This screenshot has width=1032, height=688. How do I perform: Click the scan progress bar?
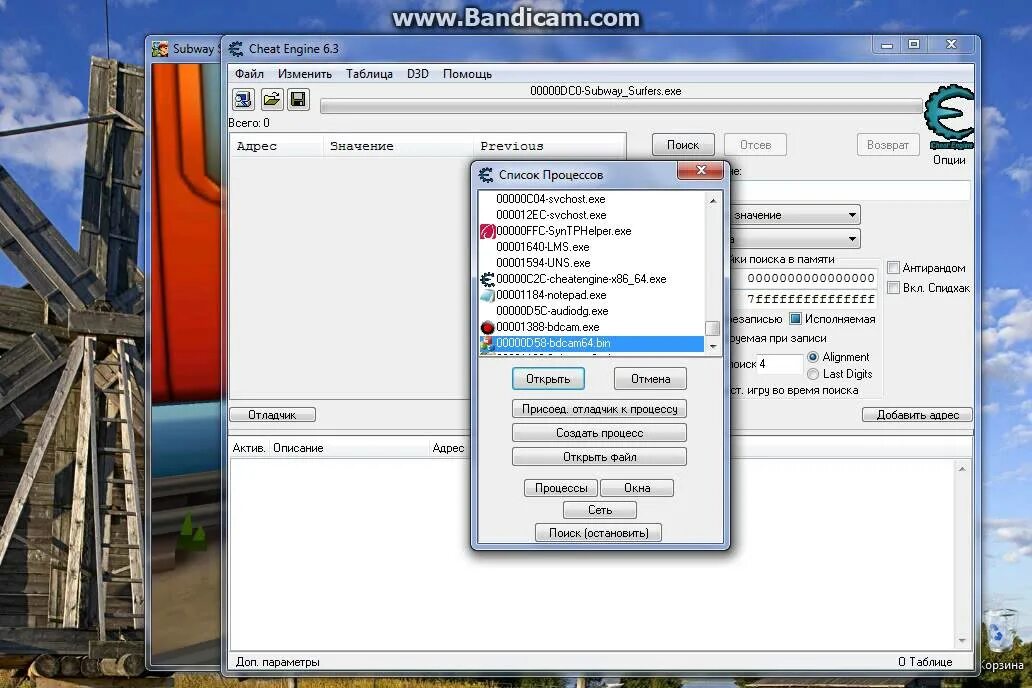pos(621,107)
